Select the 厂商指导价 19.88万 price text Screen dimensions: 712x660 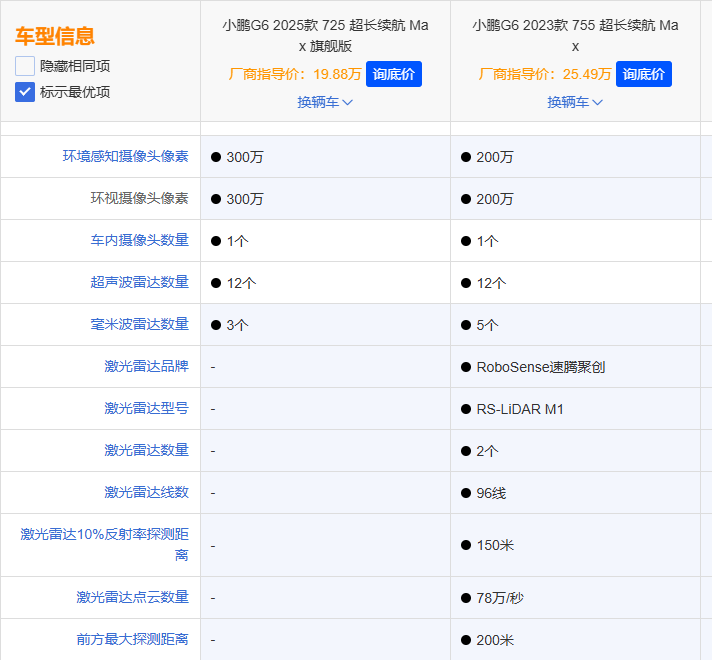pos(295,74)
